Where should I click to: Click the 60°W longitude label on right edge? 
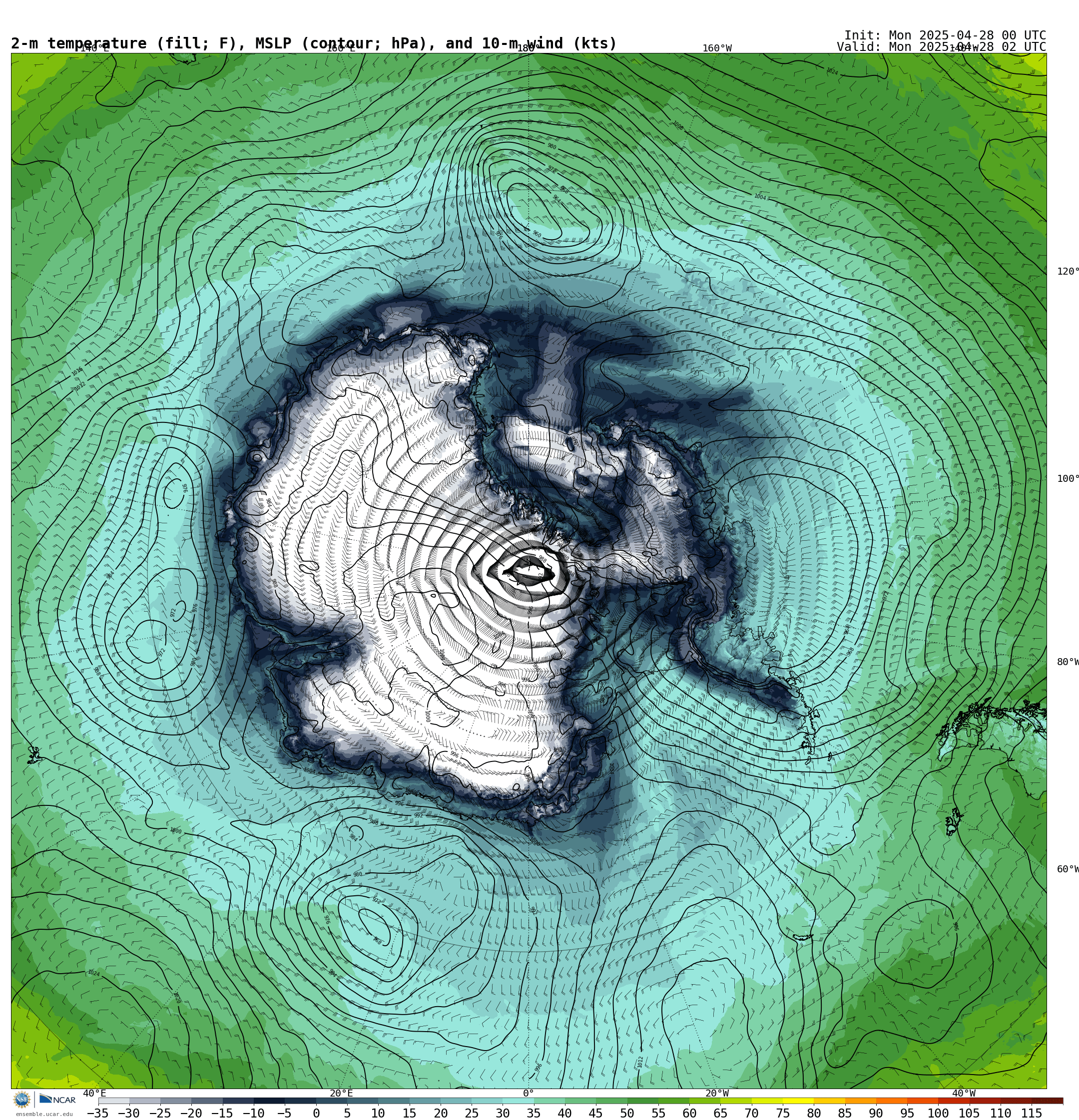(x=1068, y=869)
